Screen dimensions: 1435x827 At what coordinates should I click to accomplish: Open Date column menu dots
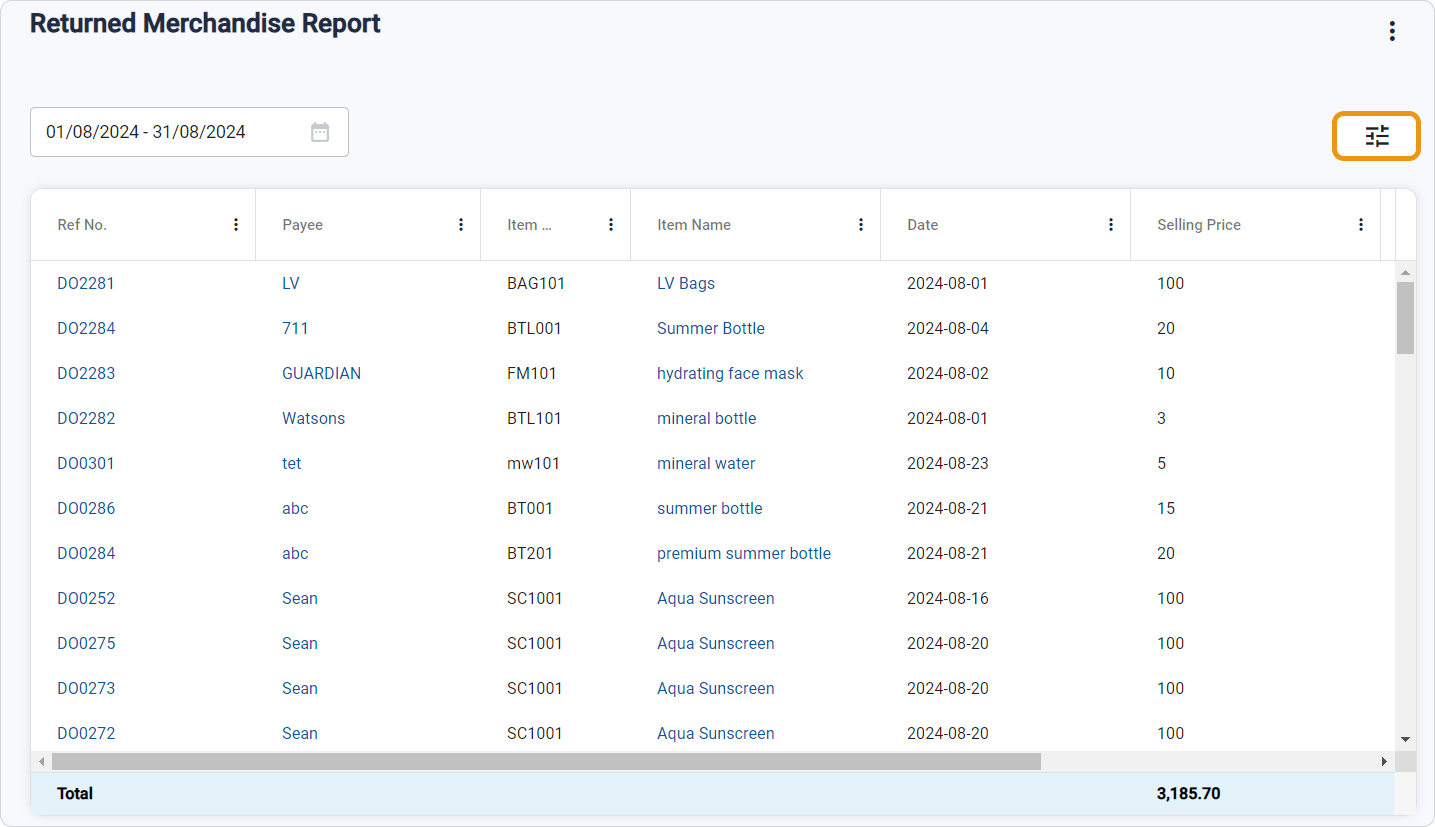click(1111, 225)
